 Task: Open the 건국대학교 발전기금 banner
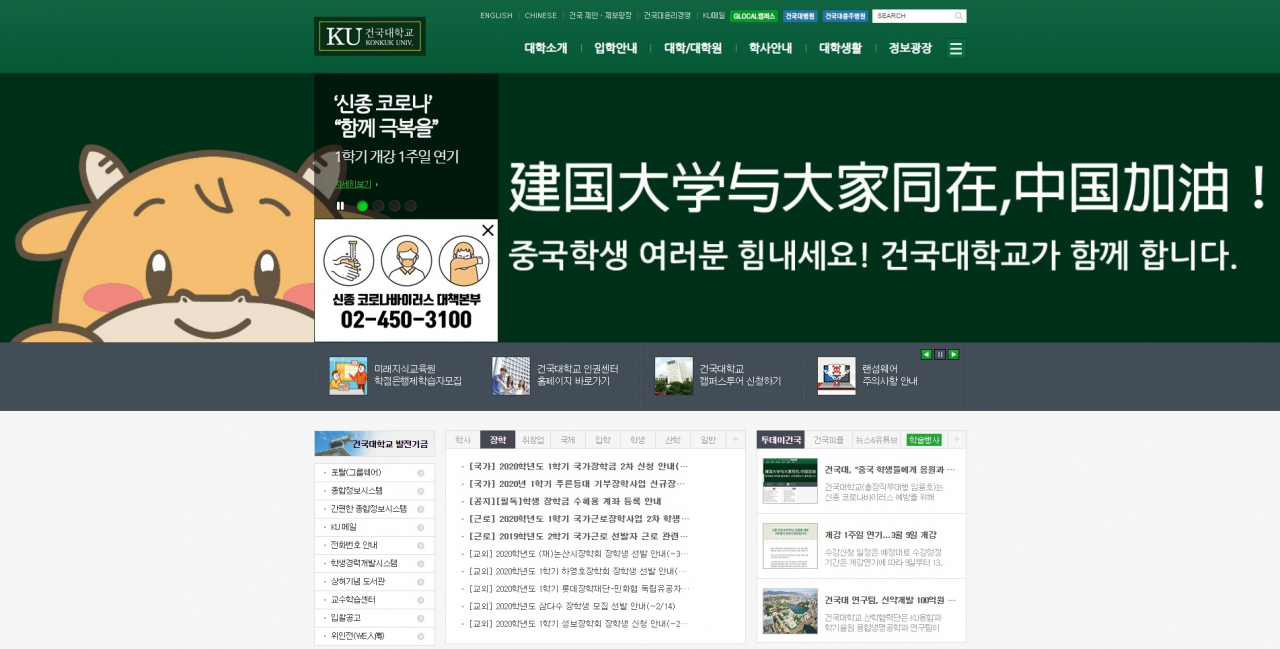[x=374, y=443]
